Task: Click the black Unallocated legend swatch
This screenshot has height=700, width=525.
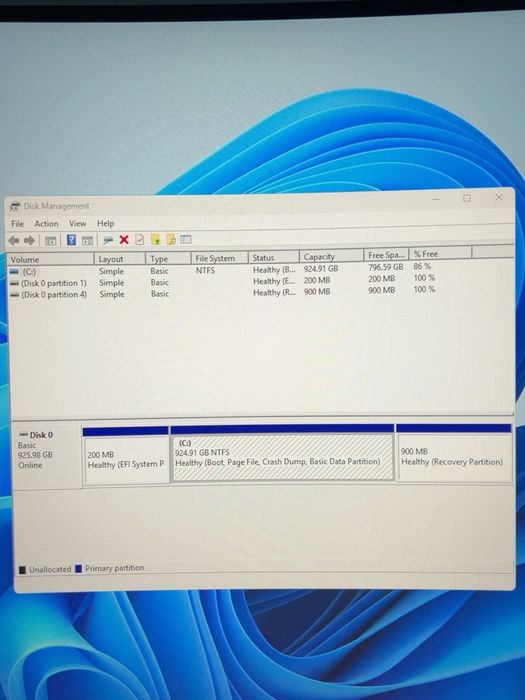Action: point(22,570)
